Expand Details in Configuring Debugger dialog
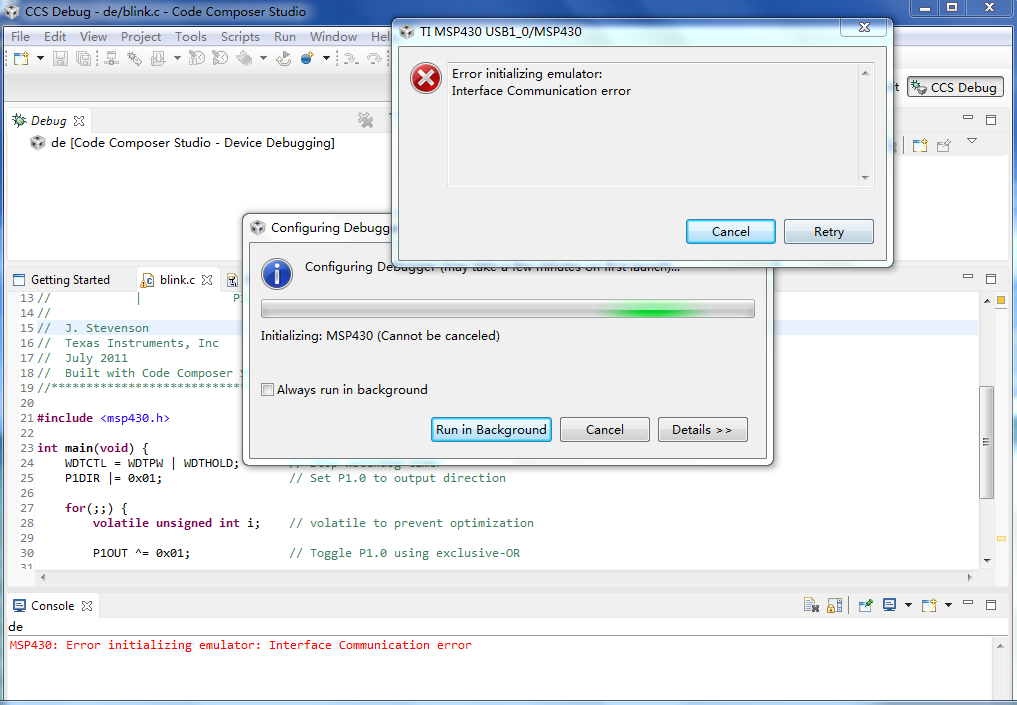Viewport: 1017px width, 705px height. [x=702, y=430]
